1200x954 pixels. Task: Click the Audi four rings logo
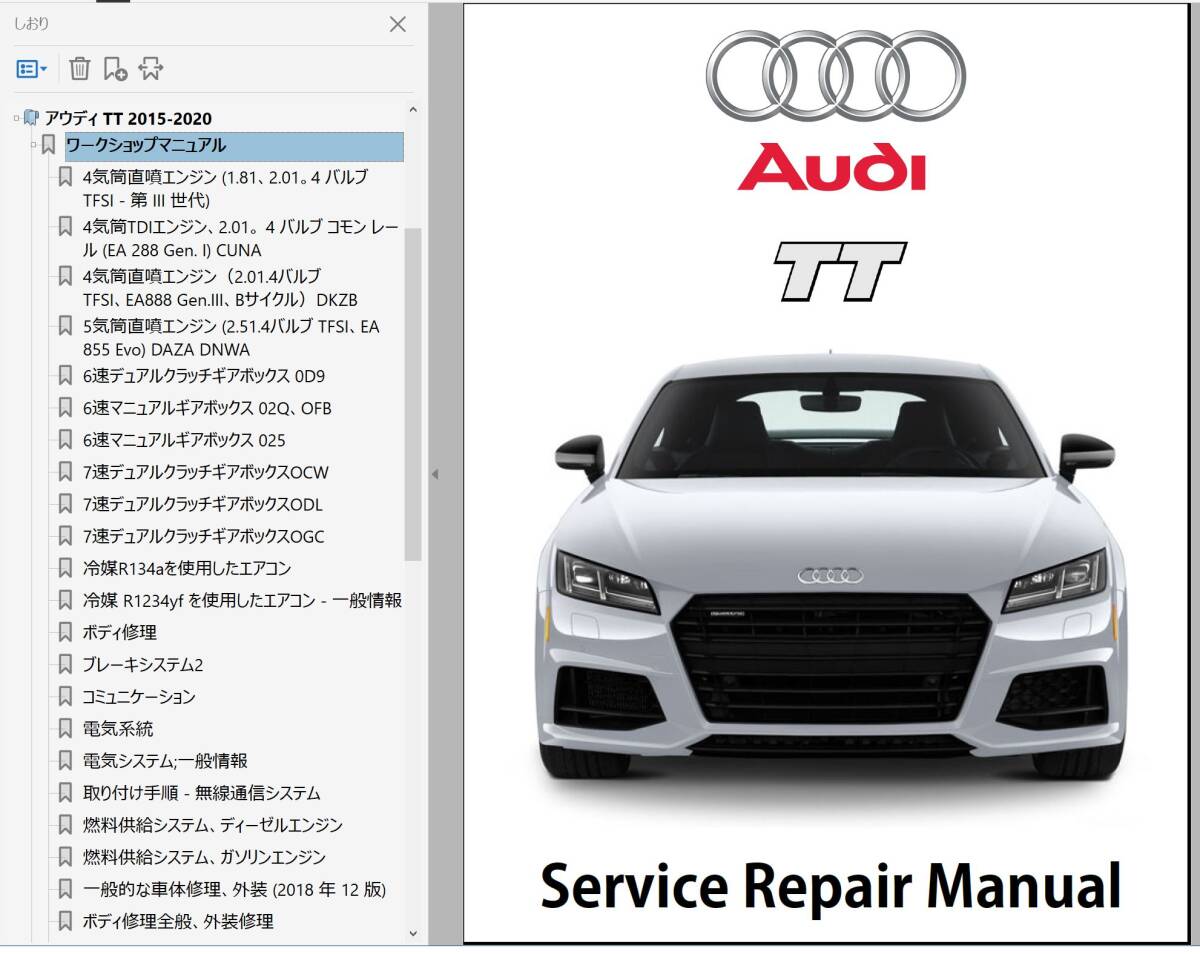836,77
